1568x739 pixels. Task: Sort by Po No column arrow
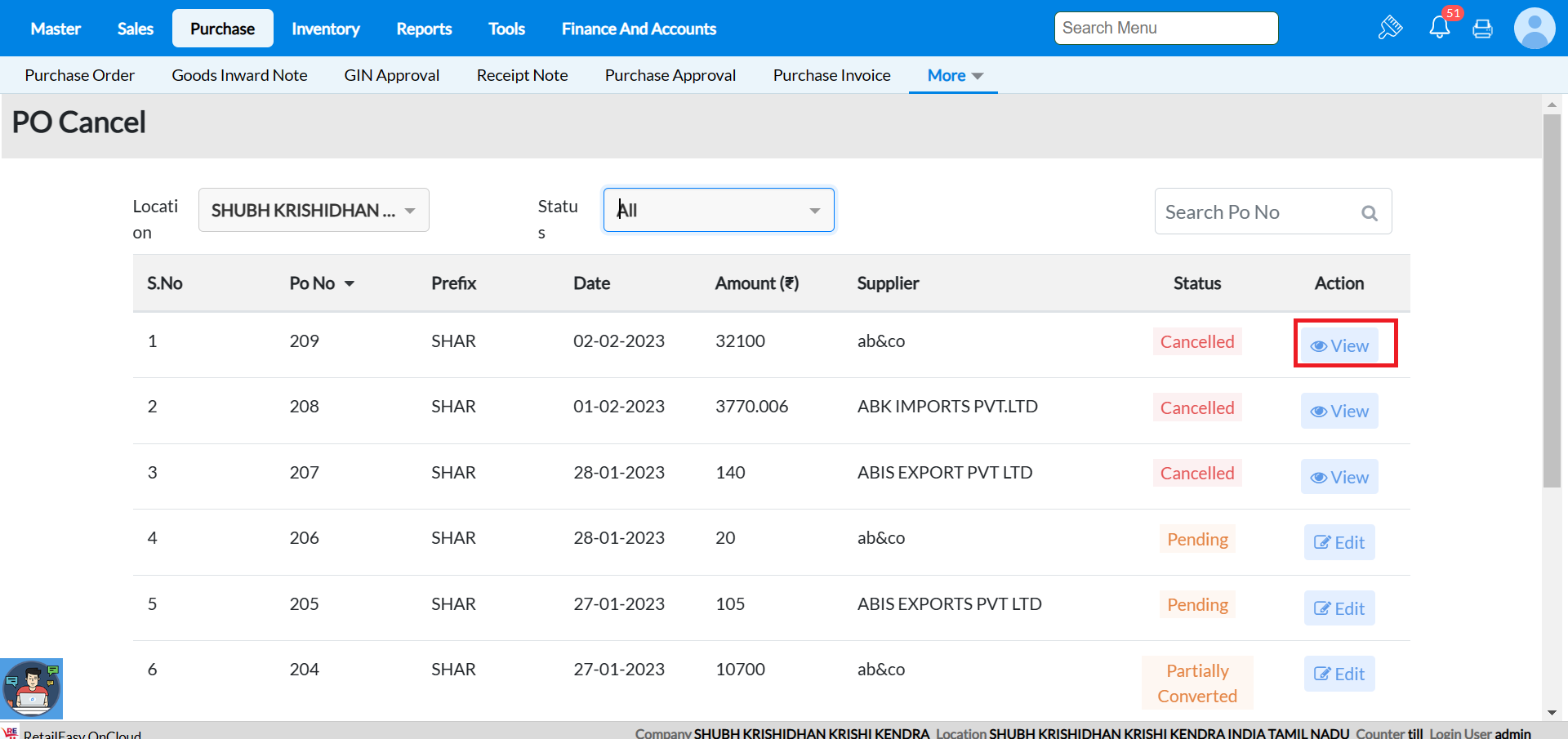point(350,284)
